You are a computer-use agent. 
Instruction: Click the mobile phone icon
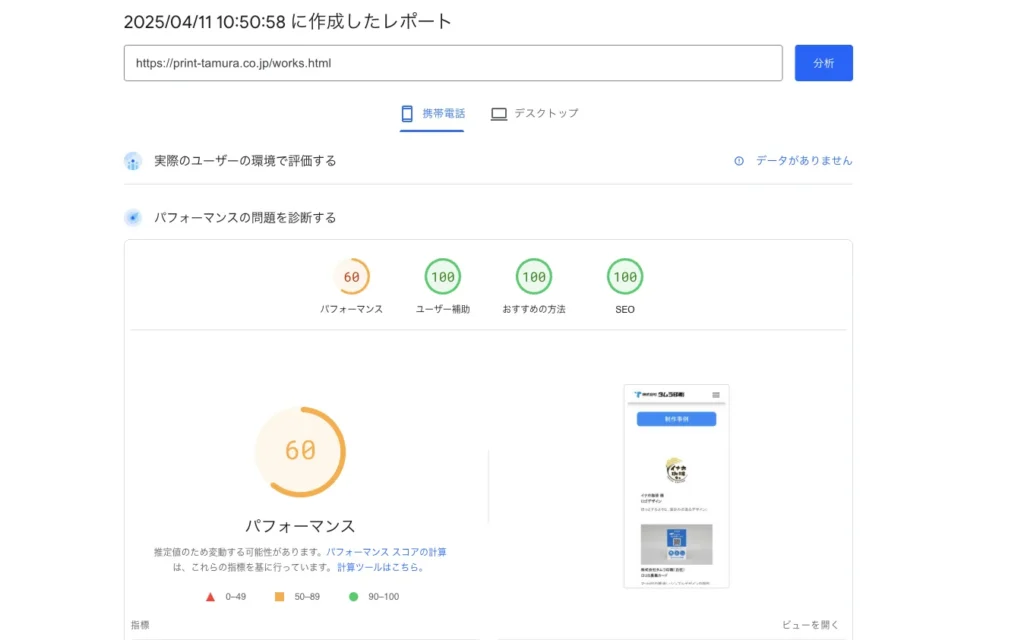[x=407, y=114]
